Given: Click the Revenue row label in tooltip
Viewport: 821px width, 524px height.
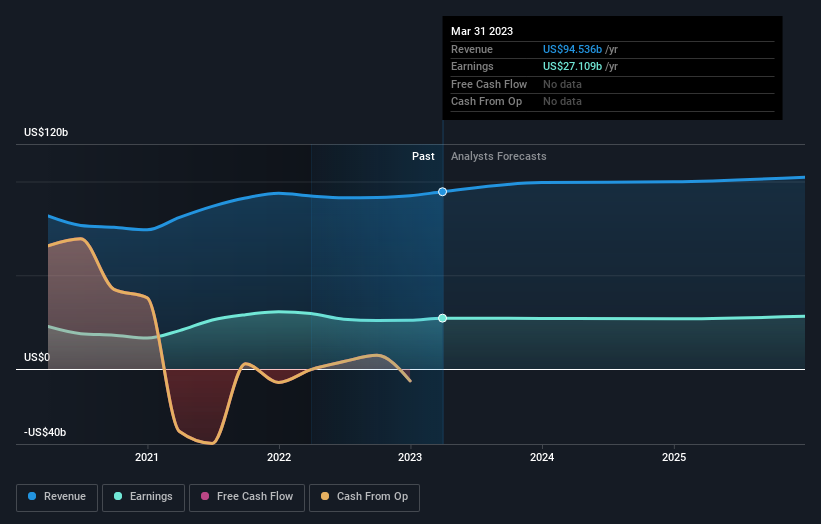Looking at the screenshot, I should click(472, 49).
